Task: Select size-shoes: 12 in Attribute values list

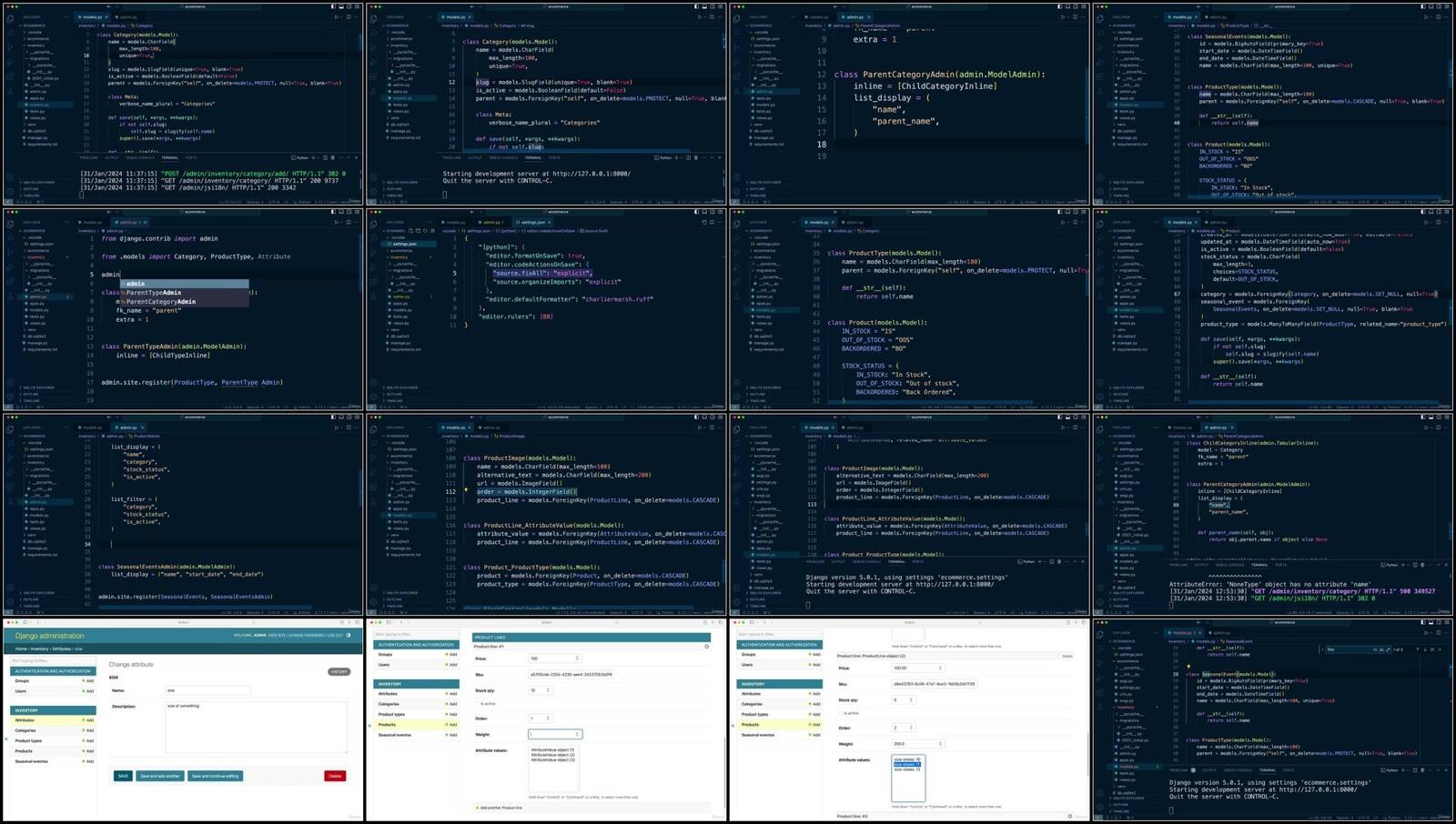Action: pyautogui.click(x=907, y=769)
